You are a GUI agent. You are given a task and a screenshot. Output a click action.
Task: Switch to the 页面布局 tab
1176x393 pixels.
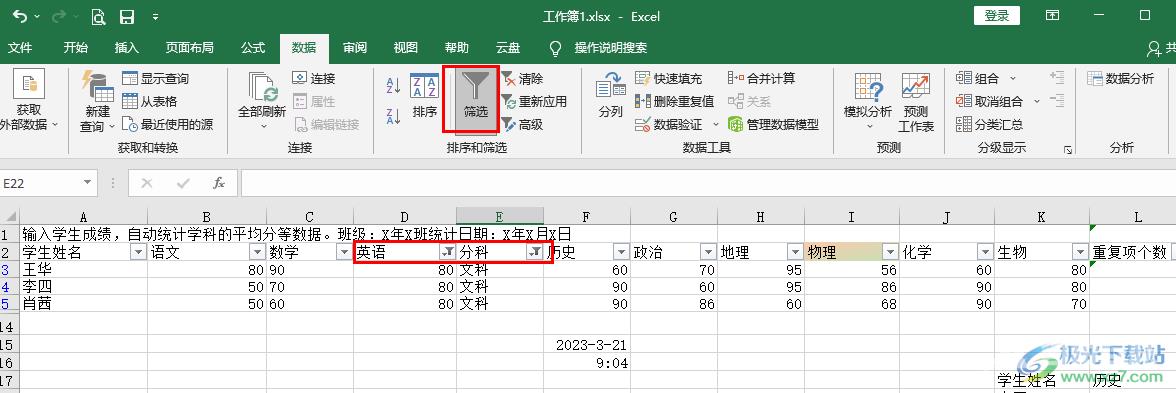click(x=190, y=48)
